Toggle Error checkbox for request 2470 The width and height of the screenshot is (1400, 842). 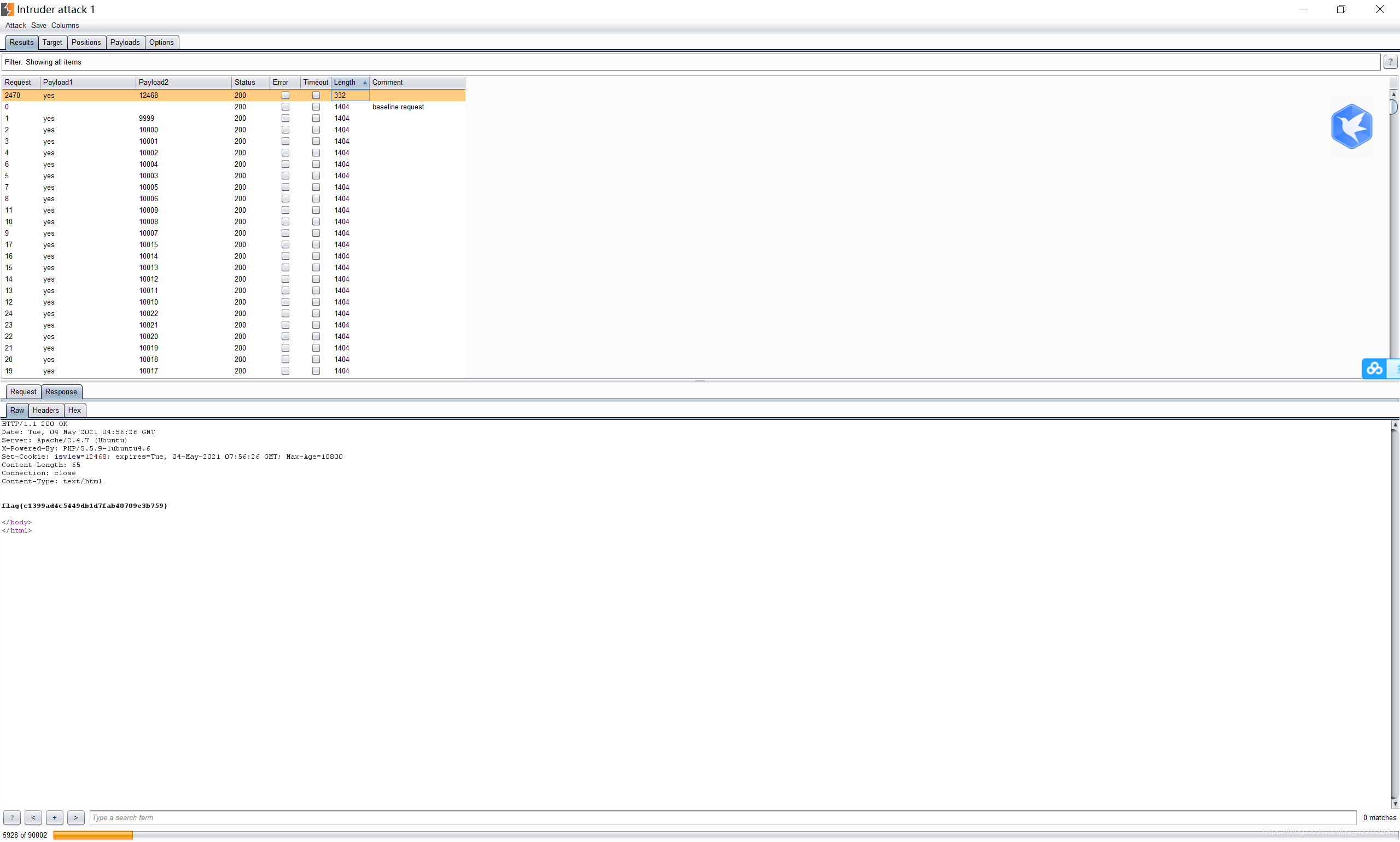[x=285, y=95]
